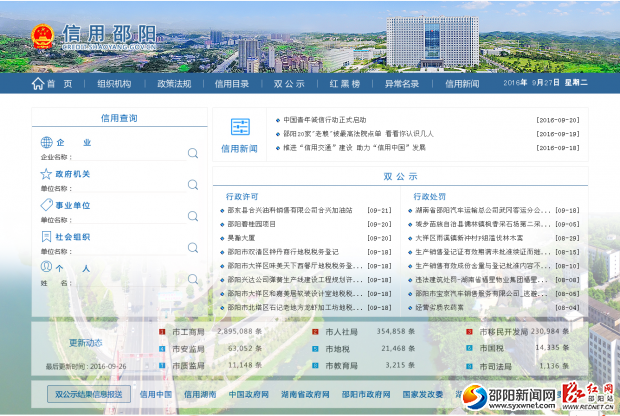Click search icon for 事业单位
The width and height of the screenshot is (620, 416).
(193, 216)
